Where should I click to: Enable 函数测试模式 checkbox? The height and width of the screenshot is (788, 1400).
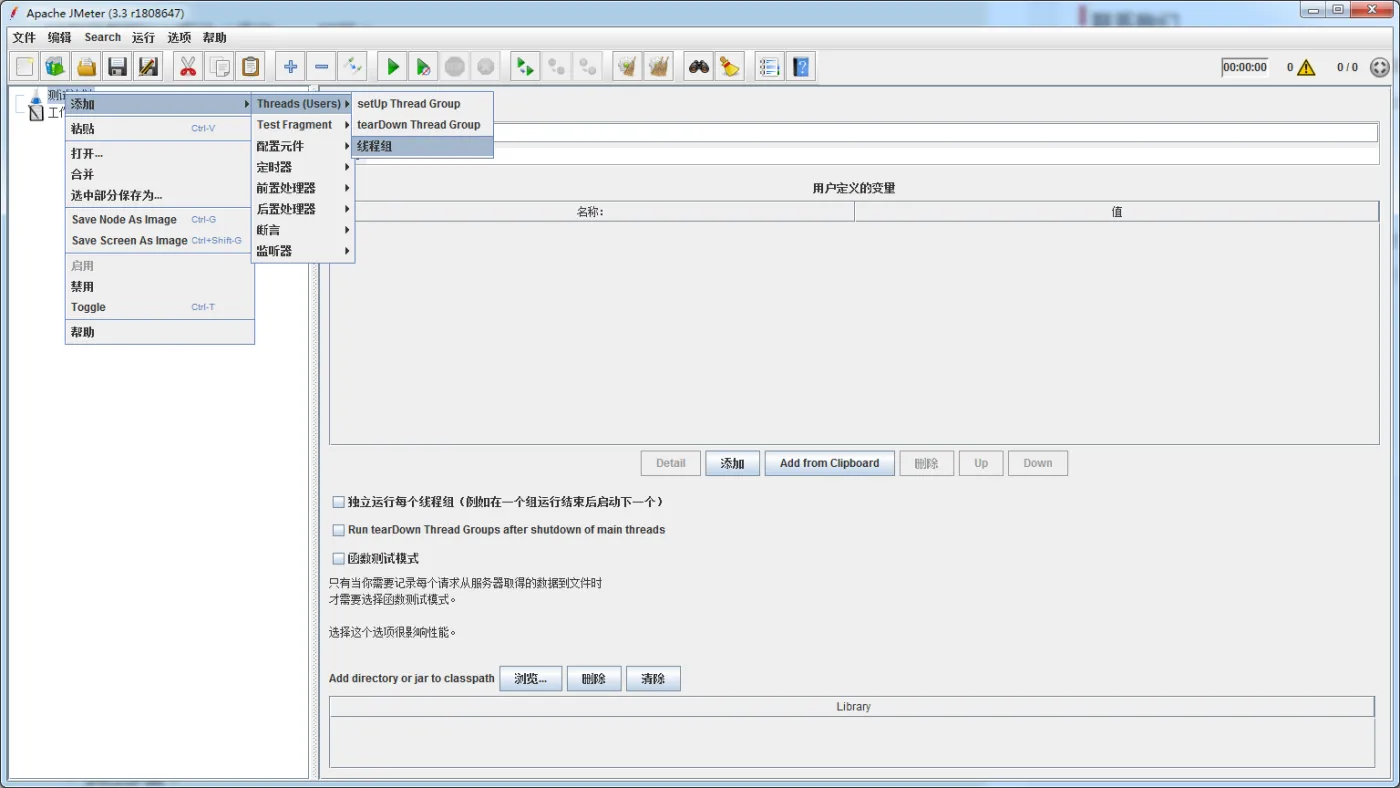(339, 558)
